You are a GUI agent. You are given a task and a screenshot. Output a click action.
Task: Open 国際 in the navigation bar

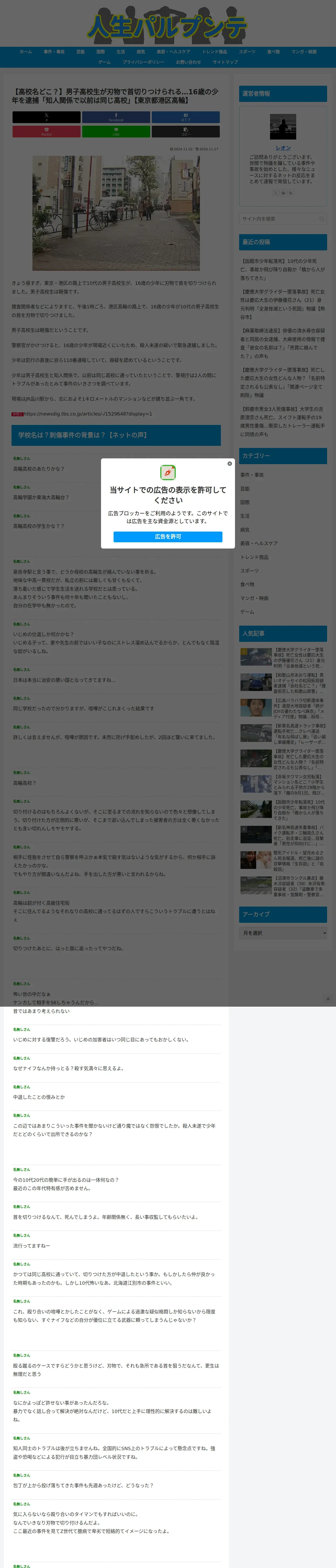(101, 52)
